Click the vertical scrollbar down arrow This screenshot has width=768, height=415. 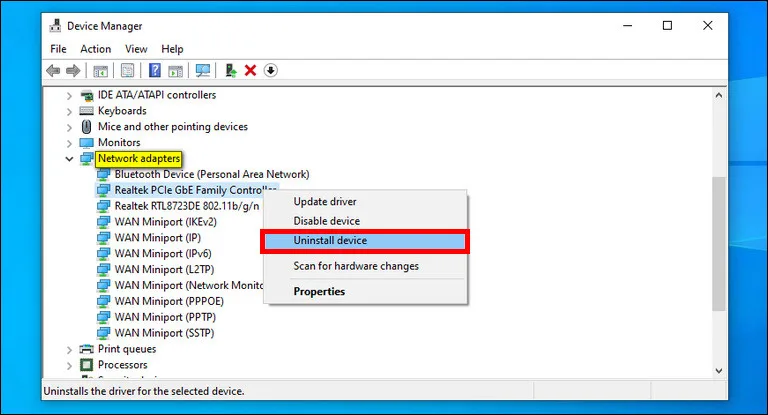tap(719, 371)
